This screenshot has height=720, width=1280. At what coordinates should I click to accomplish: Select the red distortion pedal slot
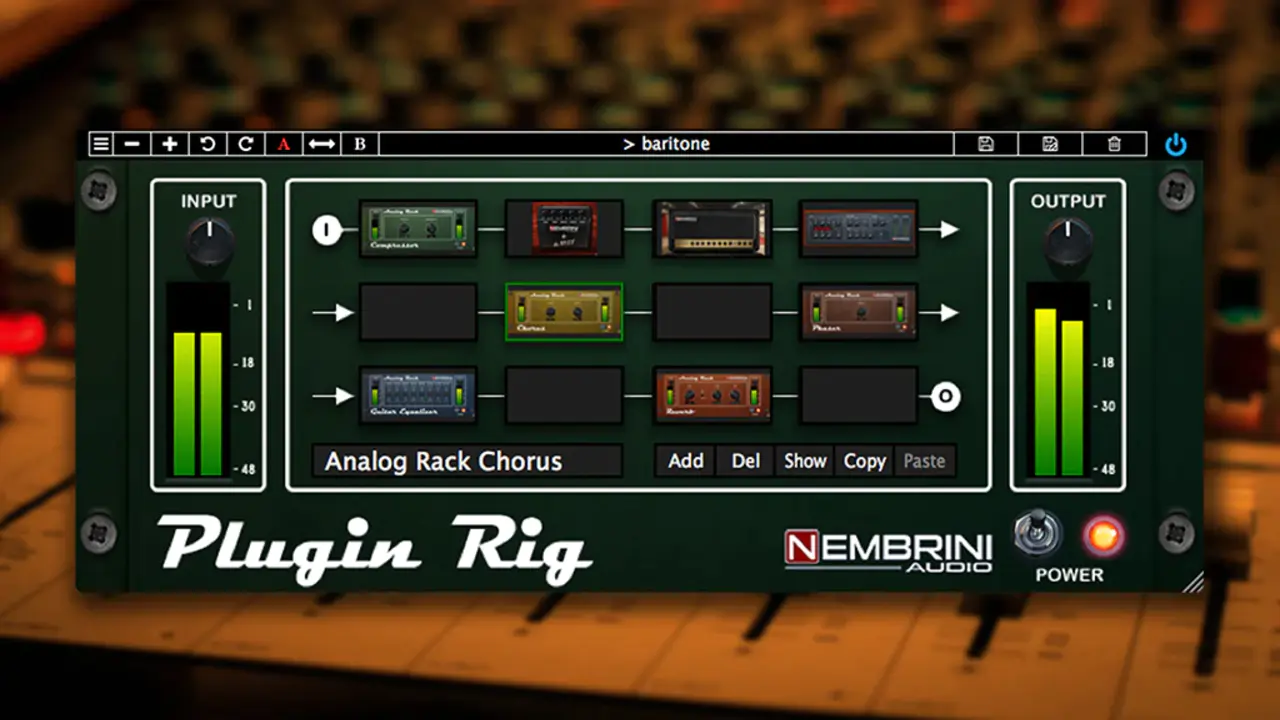564,229
